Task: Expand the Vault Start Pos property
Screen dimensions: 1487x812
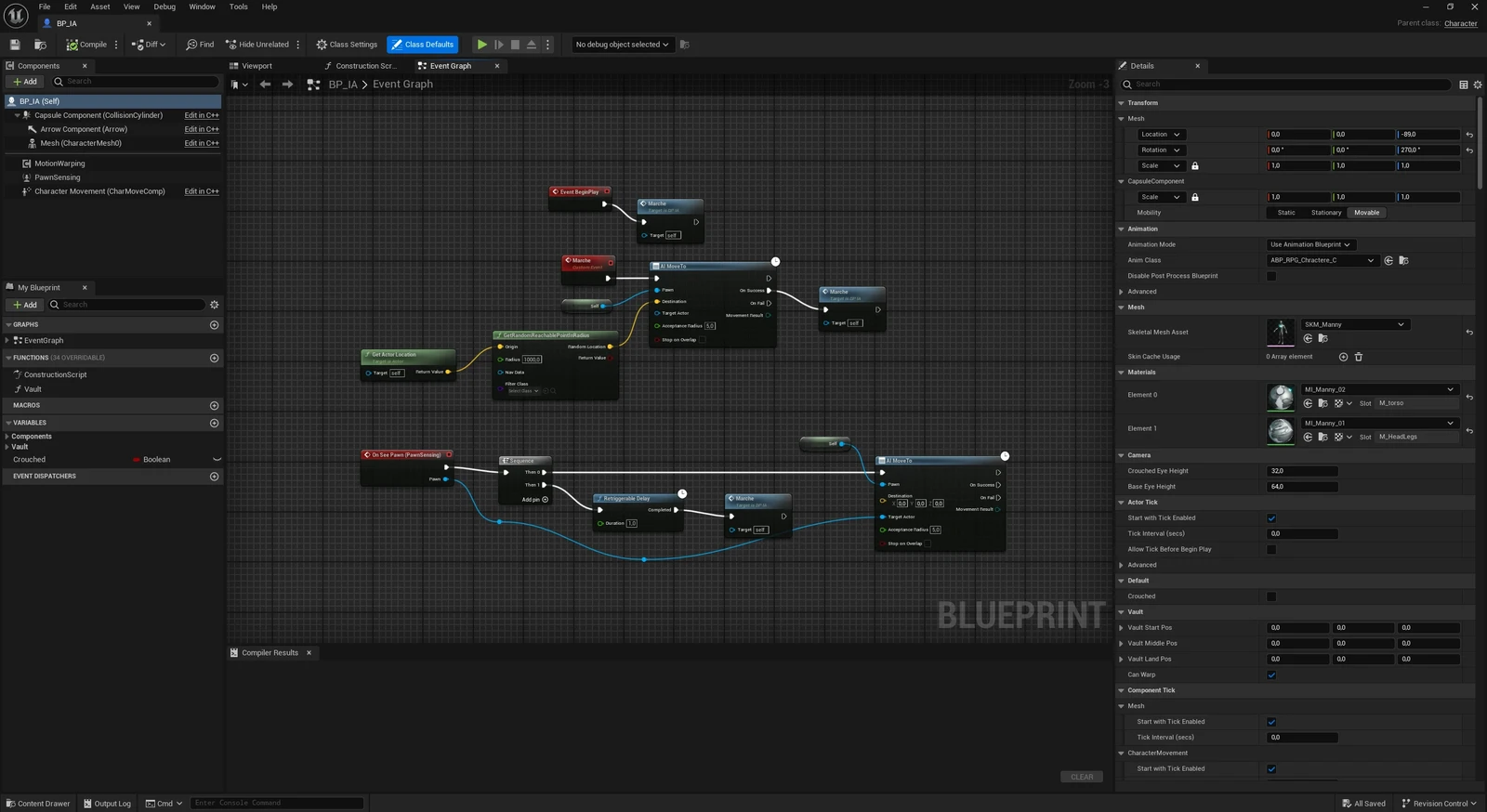Action: (x=1122, y=628)
